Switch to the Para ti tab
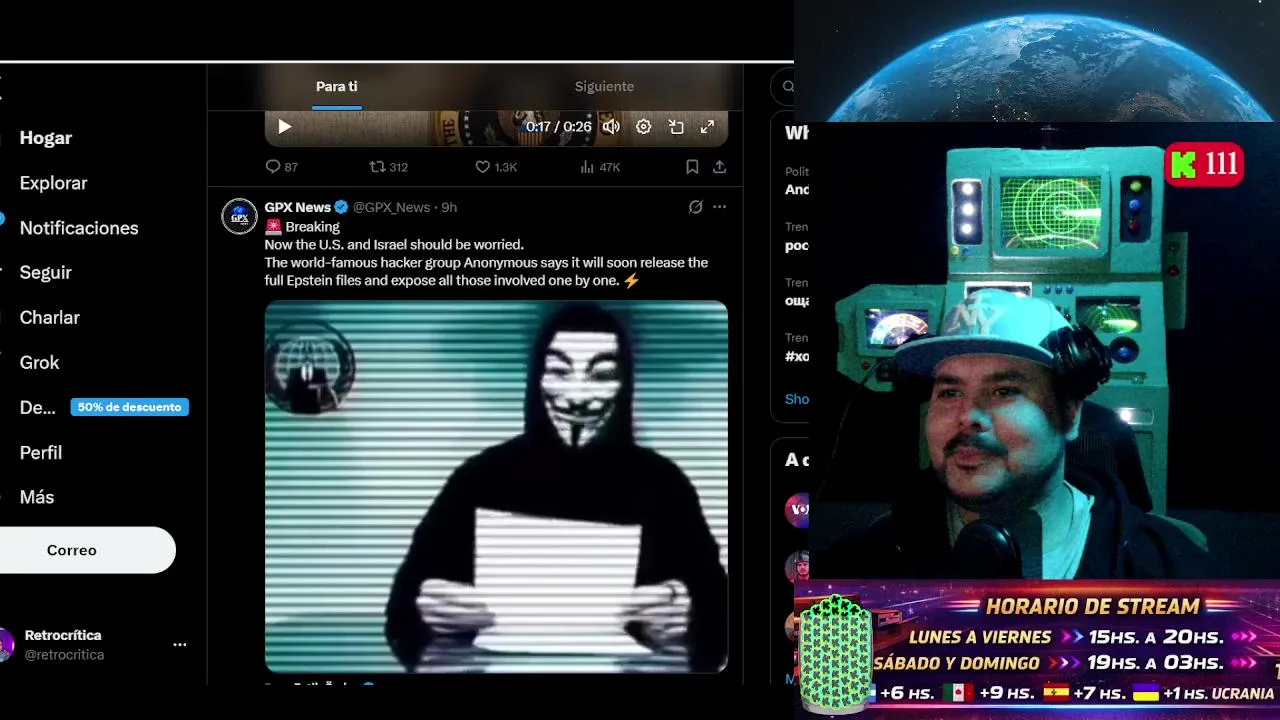Image resolution: width=1280 pixels, height=720 pixels. pos(337,86)
